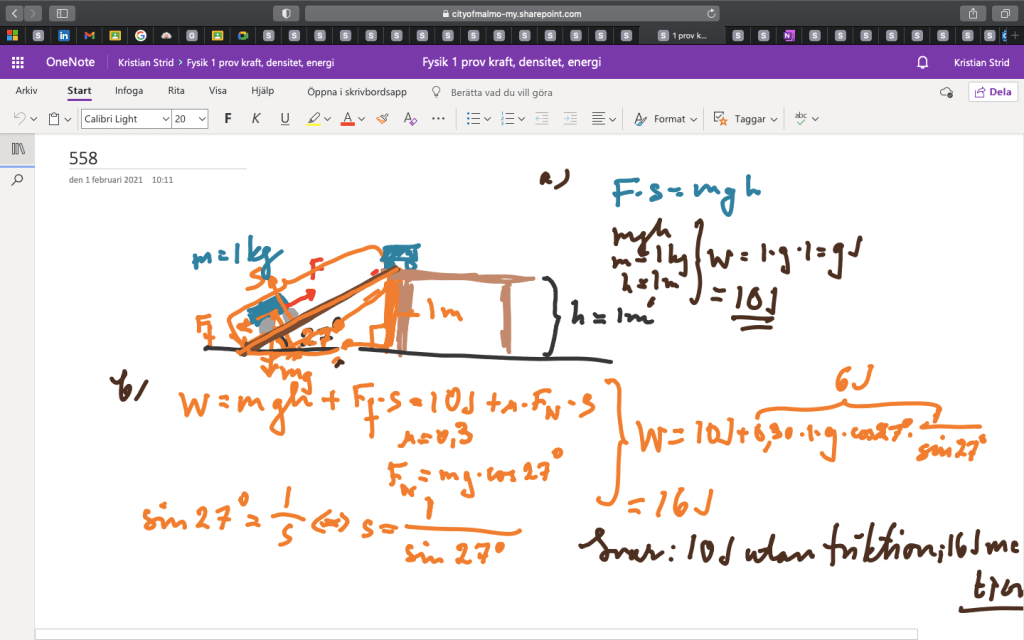
Task: Switch to the Infoga tab
Action: click(128, 91)
